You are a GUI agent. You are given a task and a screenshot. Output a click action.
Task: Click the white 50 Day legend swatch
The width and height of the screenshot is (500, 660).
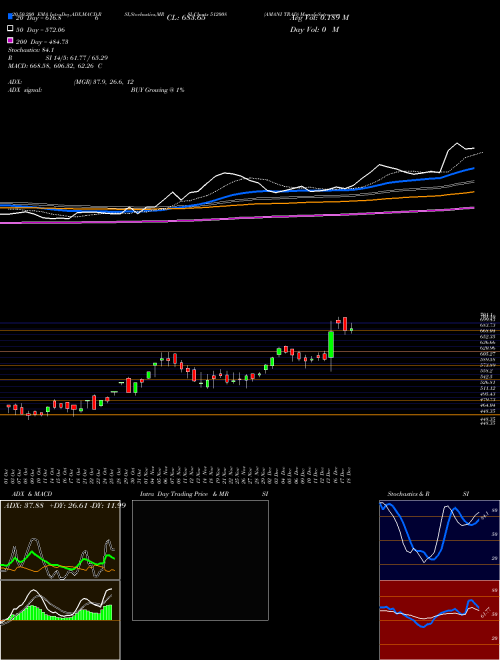pyautogui.click(x=10, y=29)
